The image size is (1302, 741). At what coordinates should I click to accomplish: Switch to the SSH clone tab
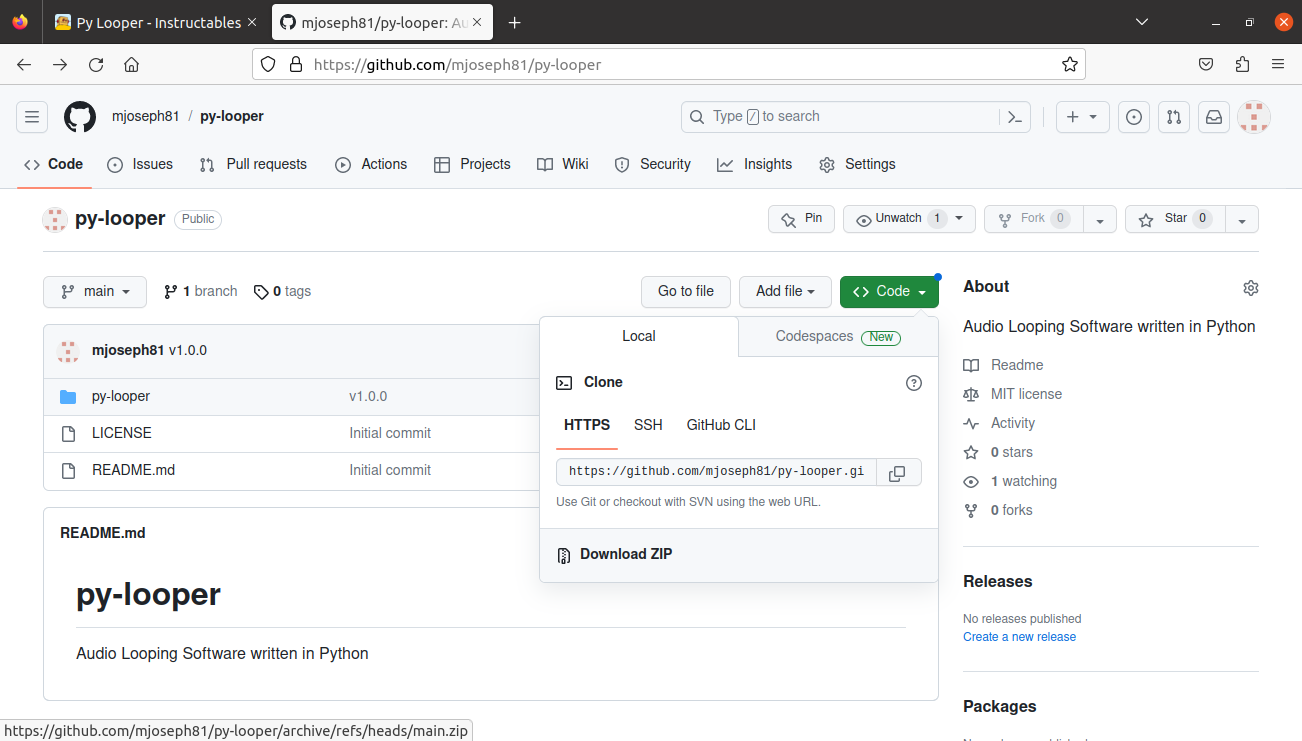647,425
